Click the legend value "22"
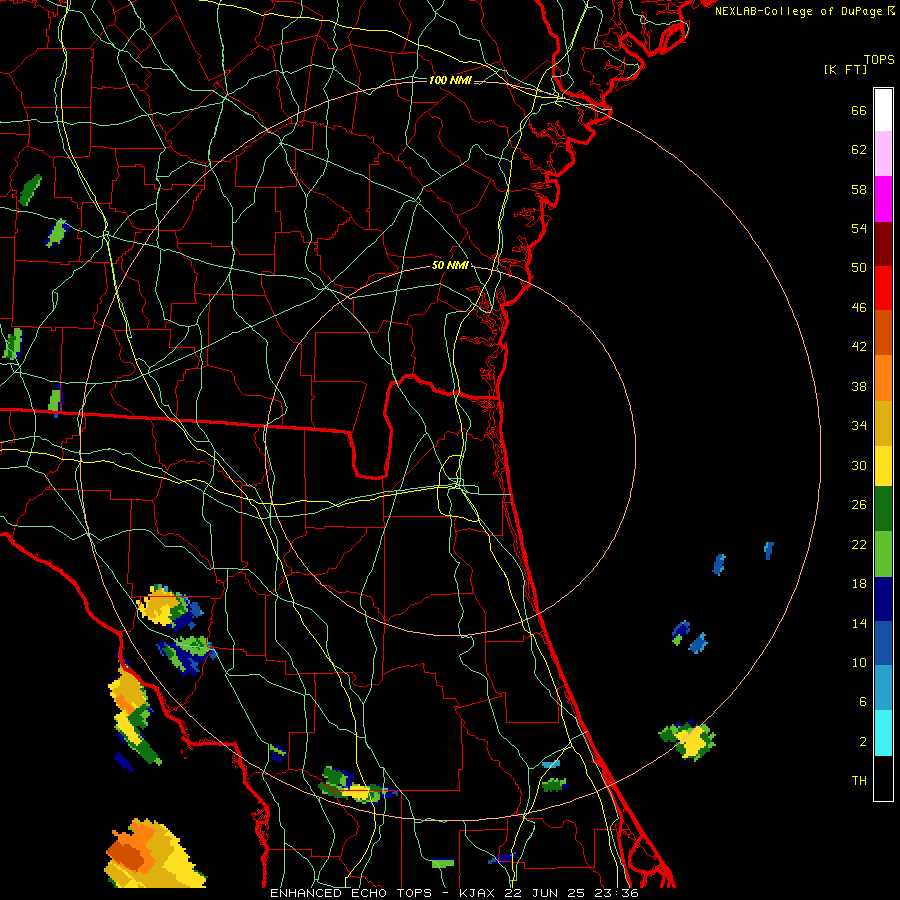Viewport: 900px width, 900px height. [x=859, y=544]
